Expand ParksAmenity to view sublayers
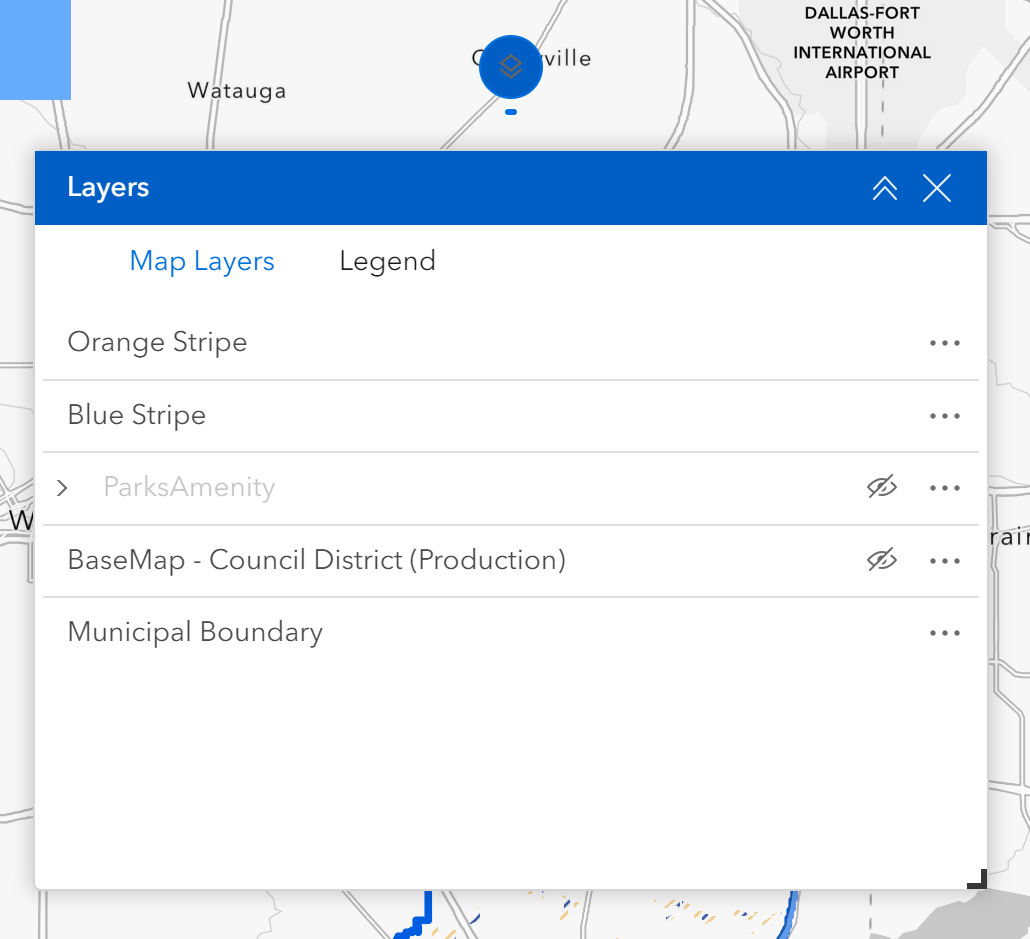The width and height of the screenshot is (1030, 939). (x=62, y=488)
